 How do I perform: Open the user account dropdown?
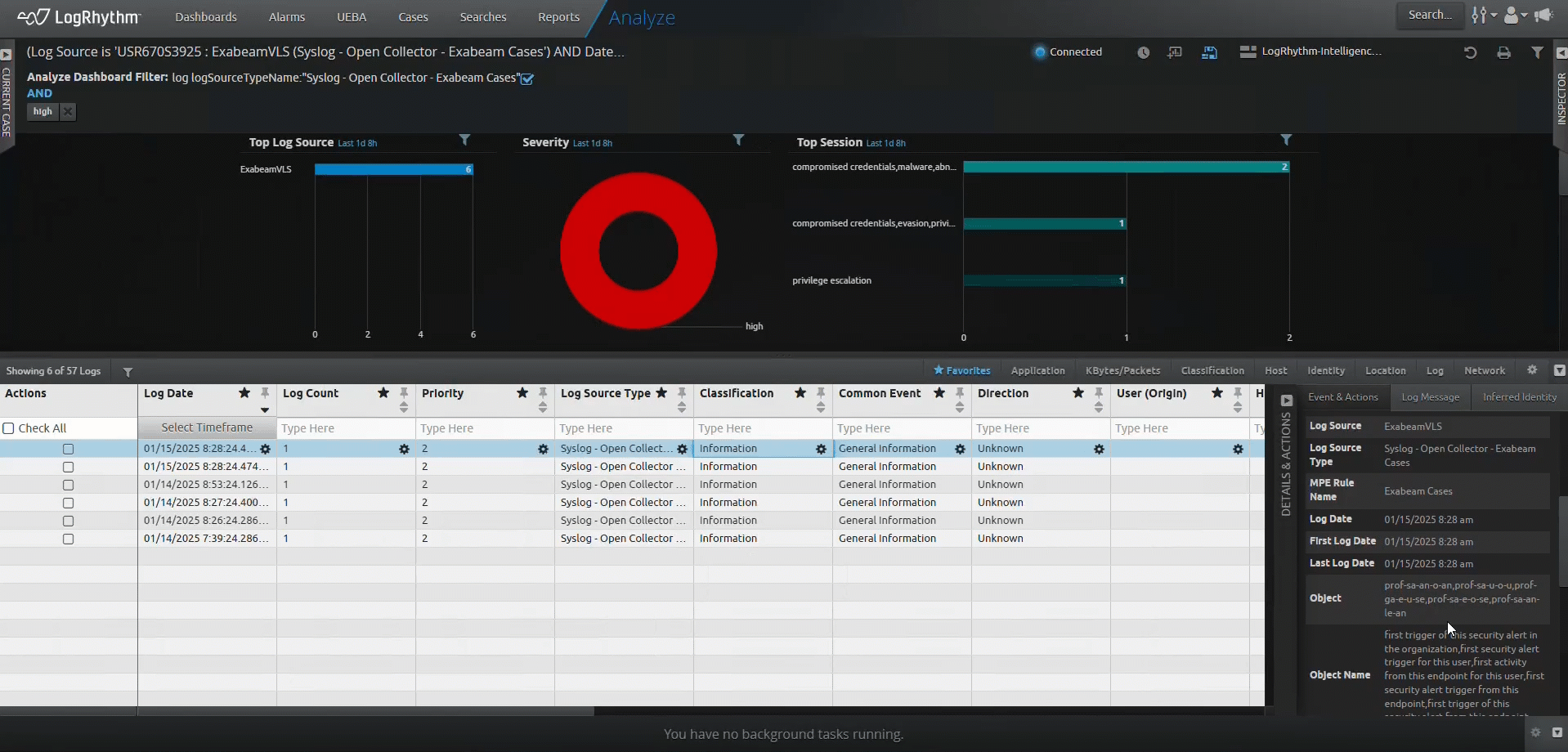point(1515,16)
